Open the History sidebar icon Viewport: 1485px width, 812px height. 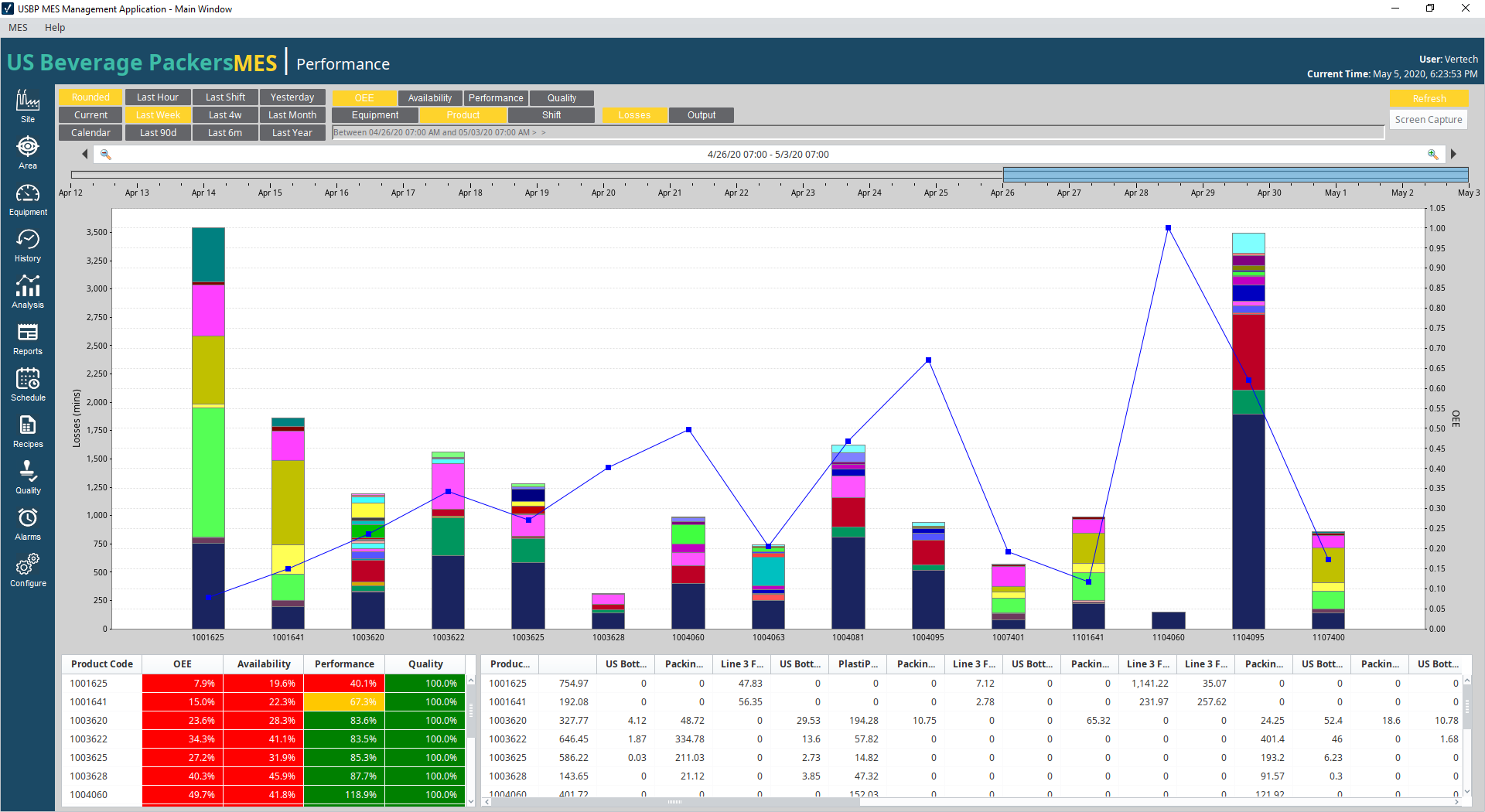(28, 245)
